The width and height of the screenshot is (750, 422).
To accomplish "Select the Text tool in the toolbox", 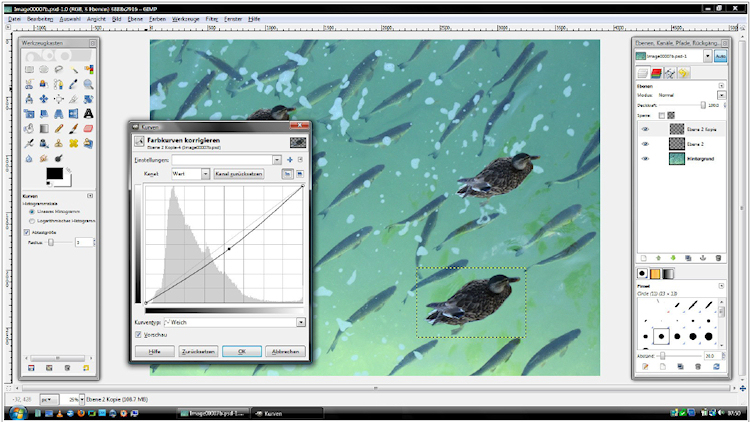I will 89,113.
